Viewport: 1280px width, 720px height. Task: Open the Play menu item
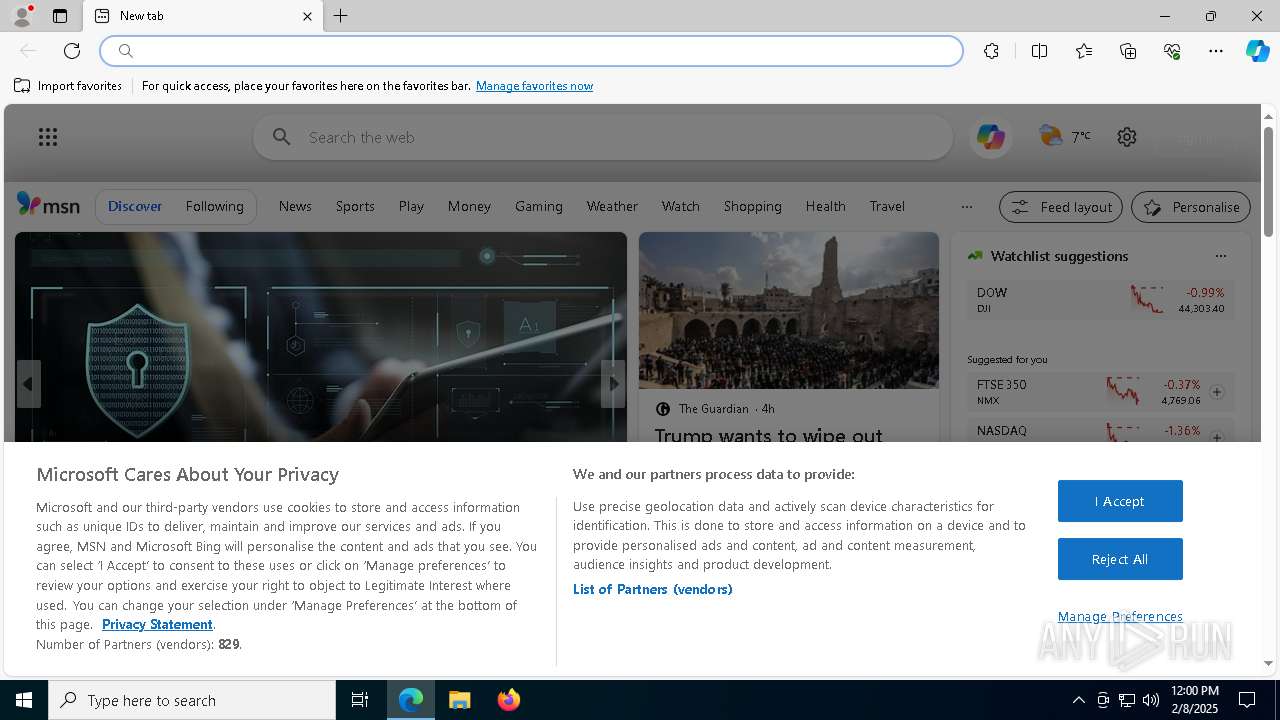coord(411,206)
